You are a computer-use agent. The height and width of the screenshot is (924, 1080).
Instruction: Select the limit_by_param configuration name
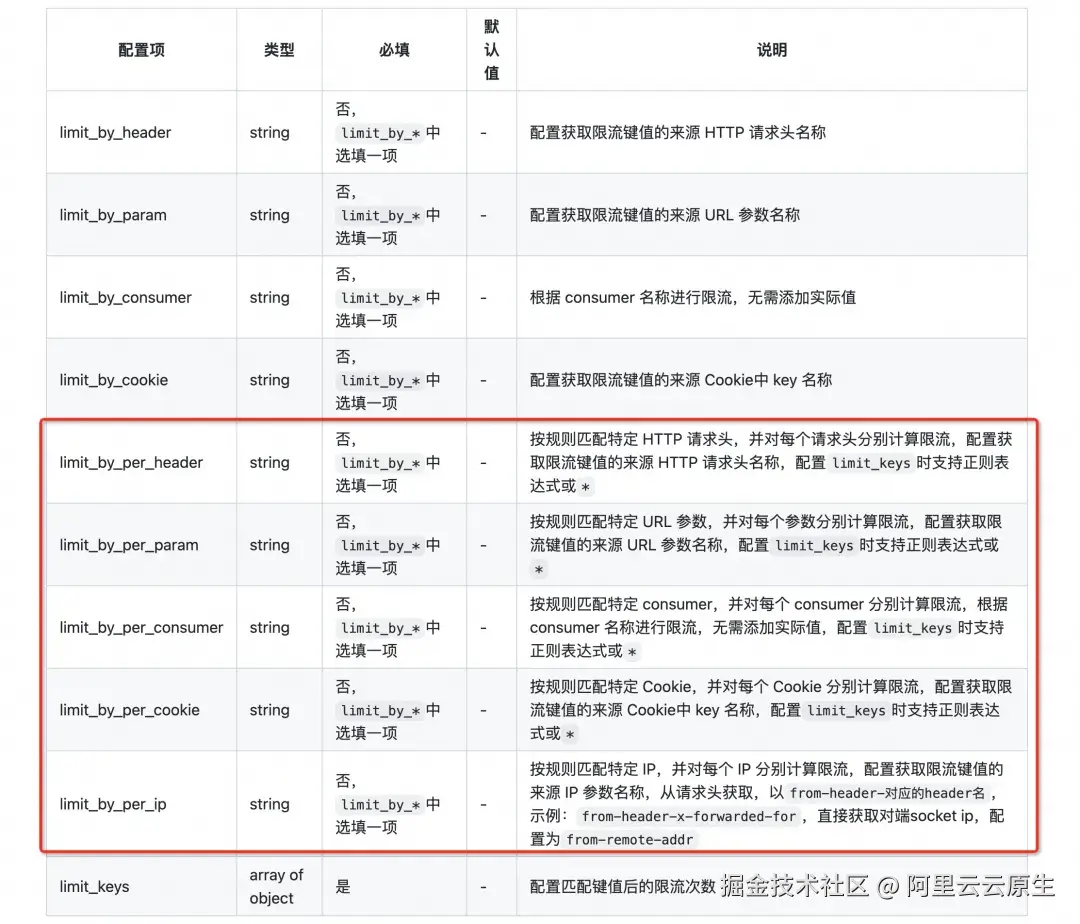[112, 214]
